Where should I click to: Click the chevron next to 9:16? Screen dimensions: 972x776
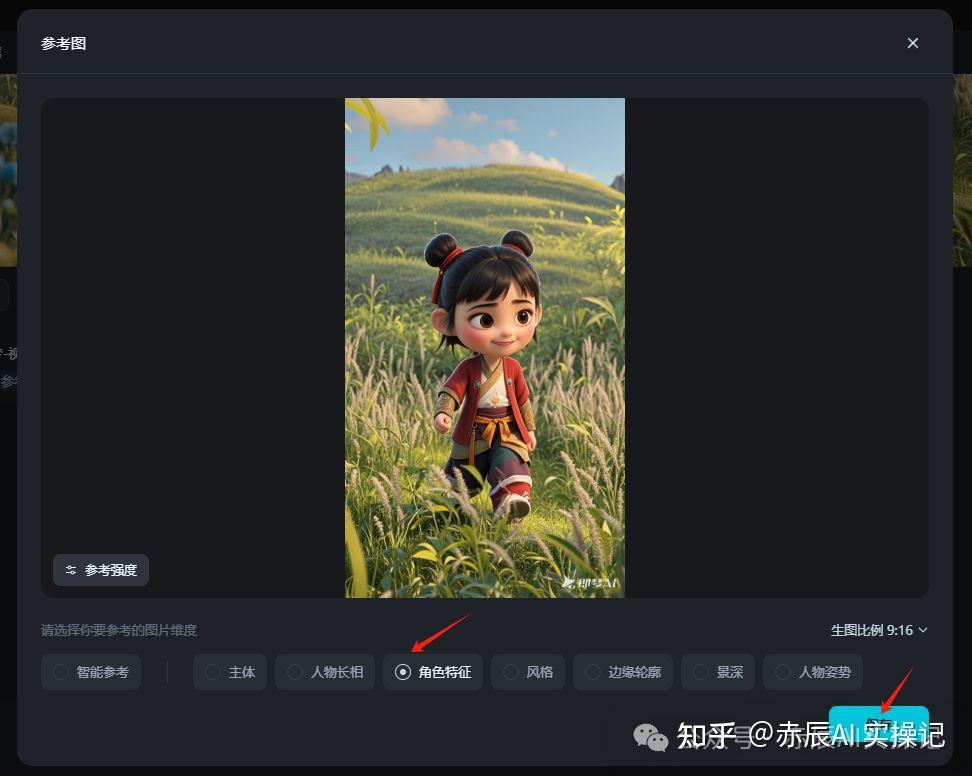923,630
